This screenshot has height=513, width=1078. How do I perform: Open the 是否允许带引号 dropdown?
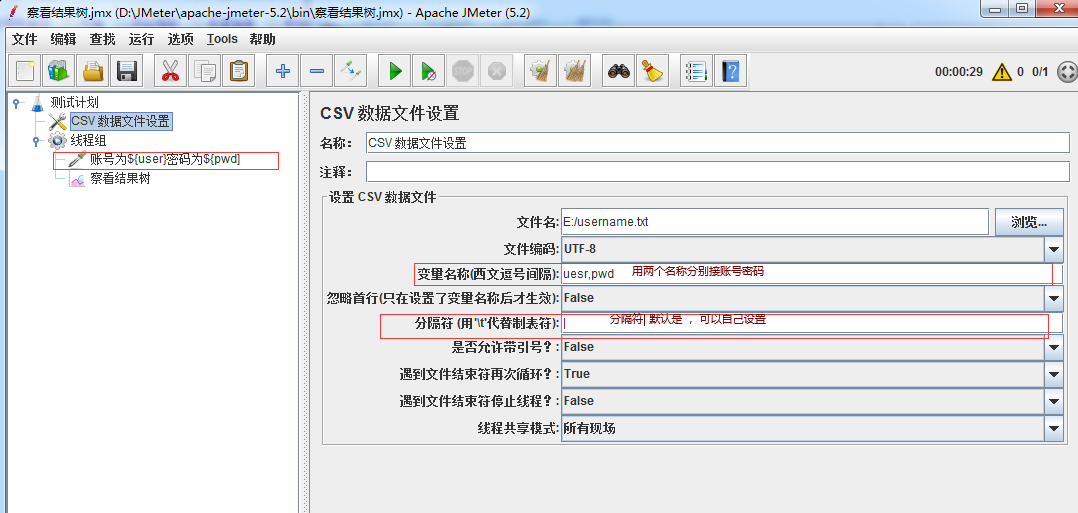1054,347
